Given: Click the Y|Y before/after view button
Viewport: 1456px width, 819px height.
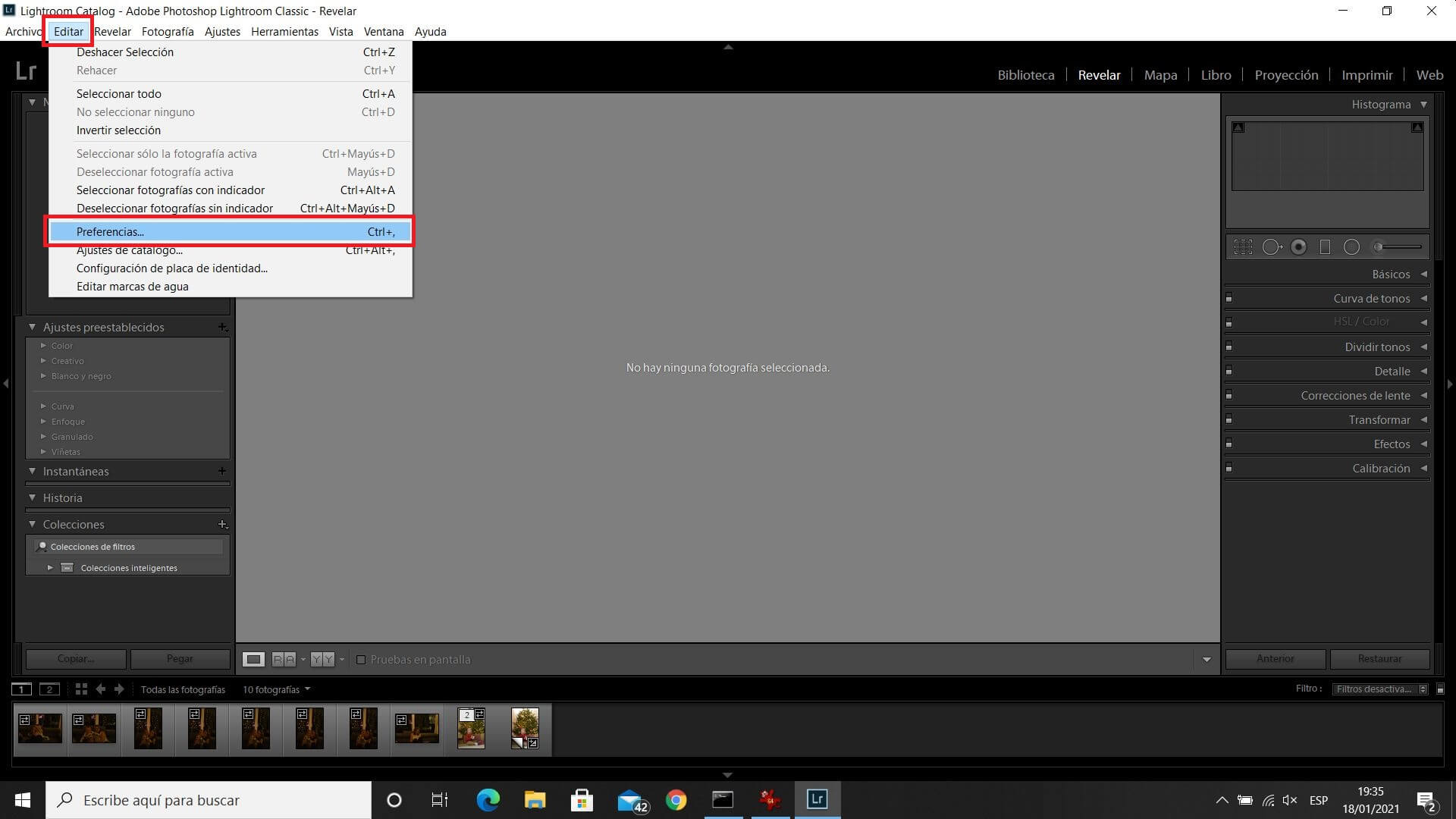Looking at the screenshot, I should pos(322,659).
